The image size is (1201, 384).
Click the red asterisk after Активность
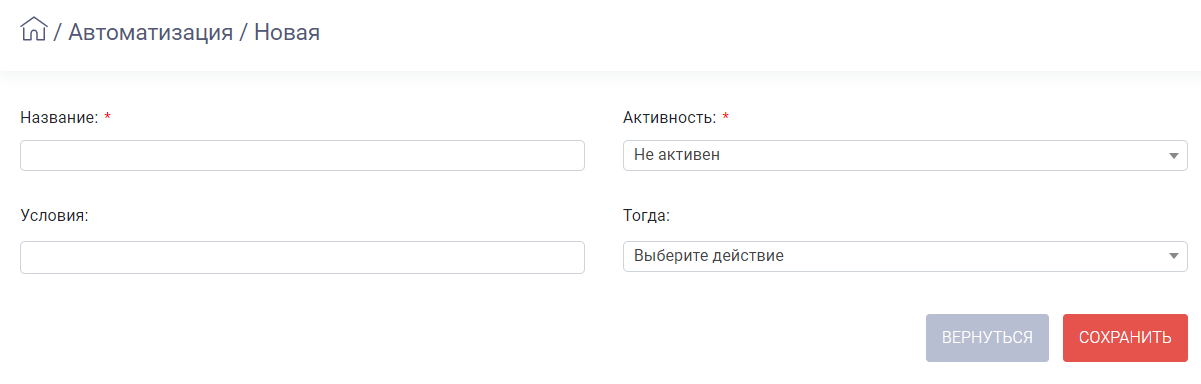726,117
